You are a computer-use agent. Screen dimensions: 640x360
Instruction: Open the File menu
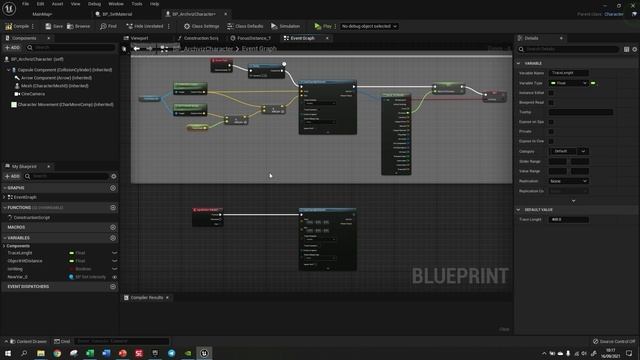(x=25, y=4)
